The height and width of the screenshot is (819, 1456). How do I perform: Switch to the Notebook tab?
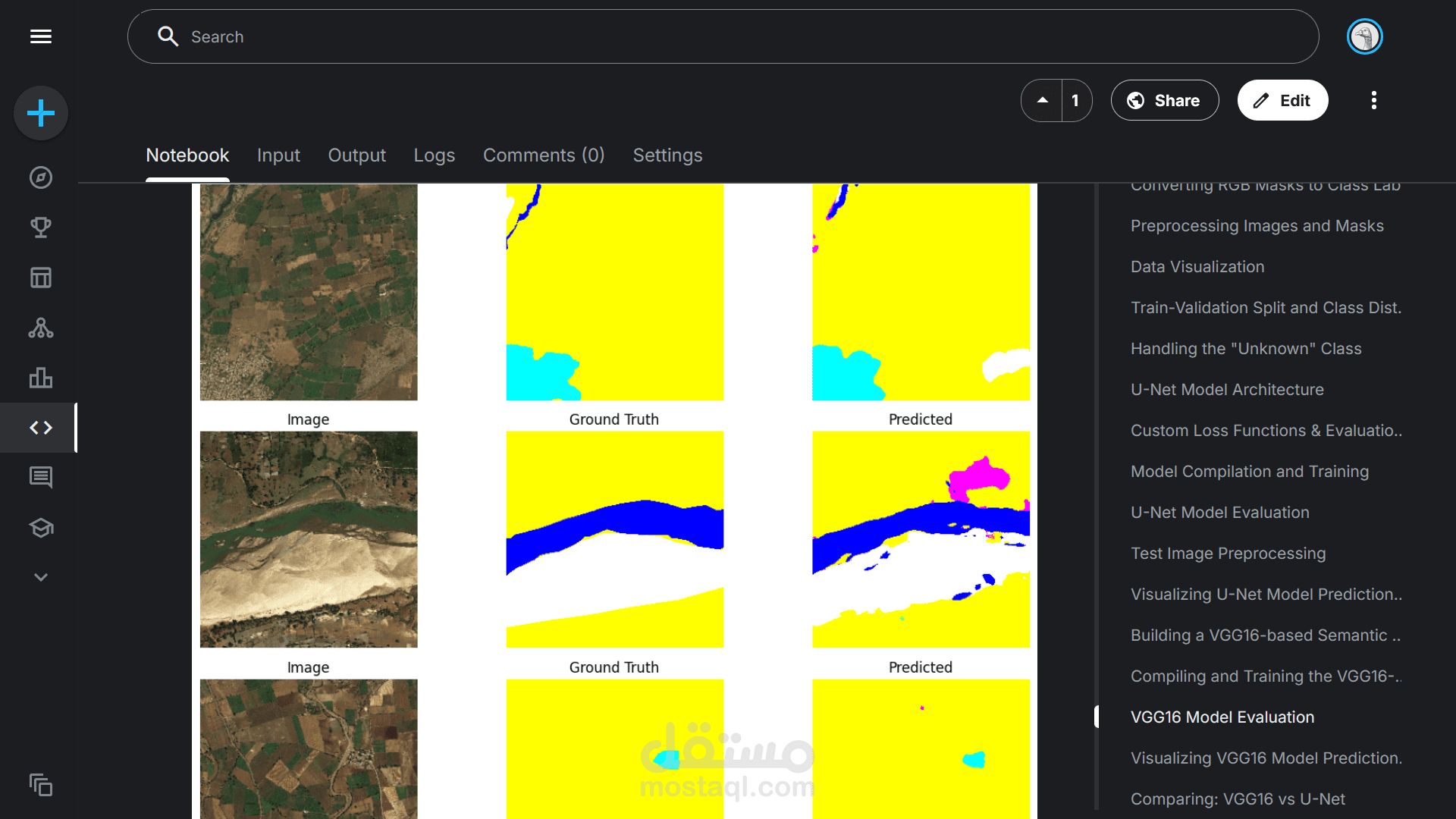coord(187,155)
